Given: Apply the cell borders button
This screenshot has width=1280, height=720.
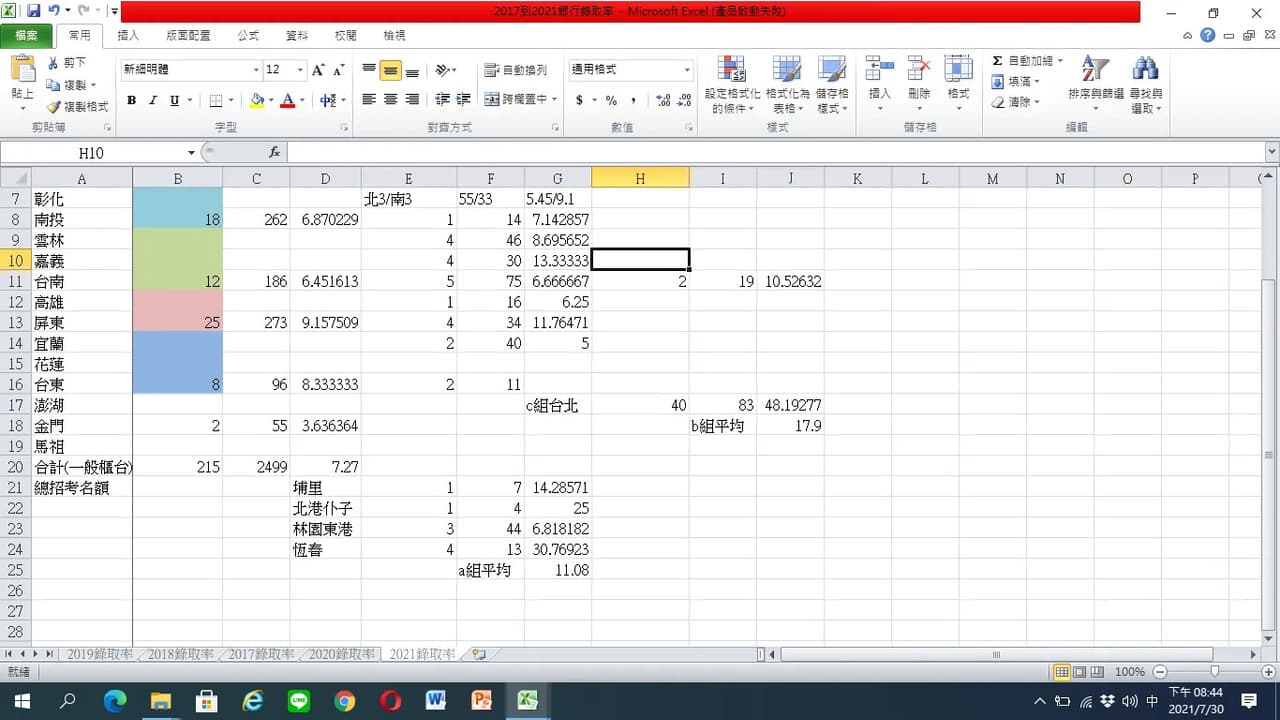Looking at the screenshot, I should point(216,100).
